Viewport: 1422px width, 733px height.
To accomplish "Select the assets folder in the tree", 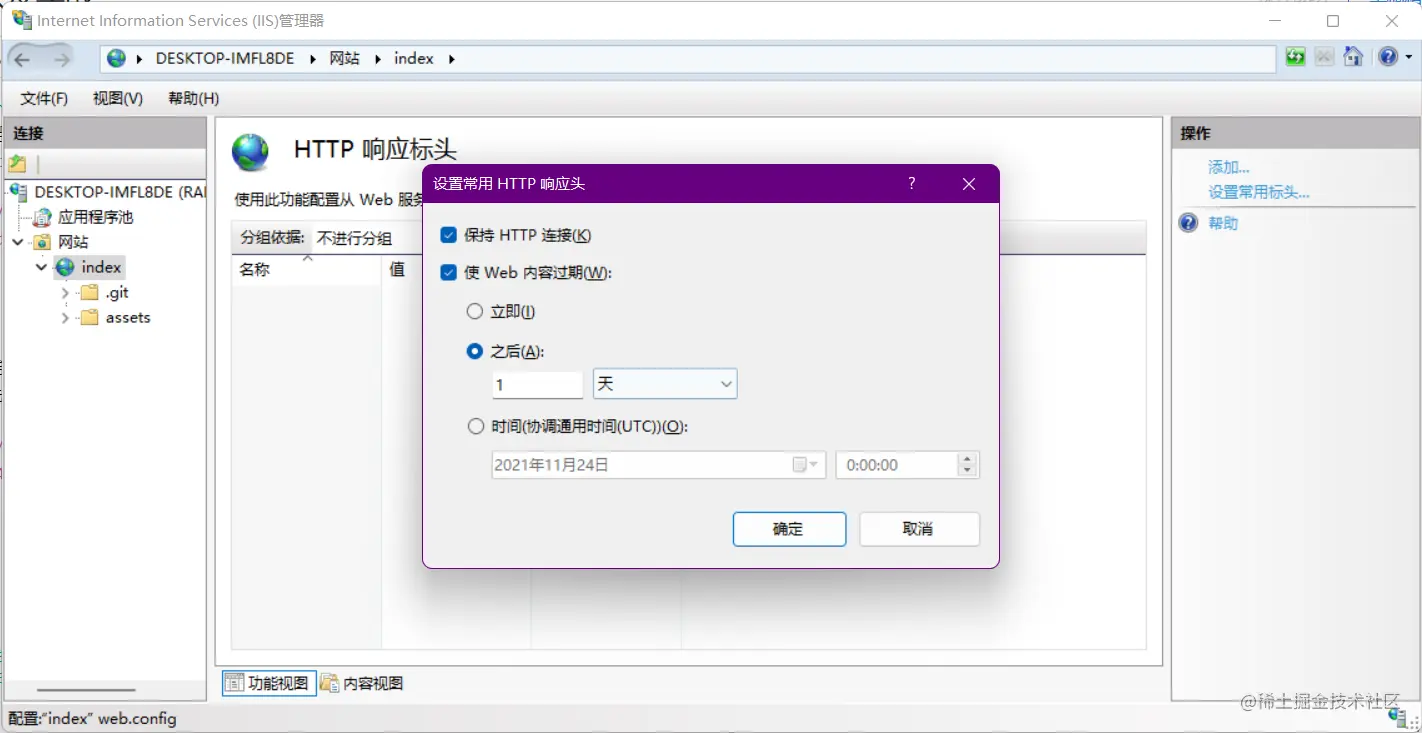I will [128, 317].
